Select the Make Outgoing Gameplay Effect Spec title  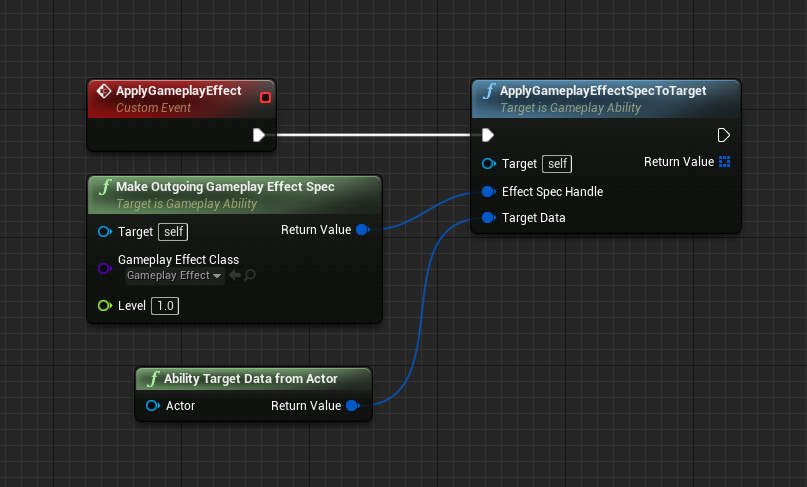click(x=225, y=187)
